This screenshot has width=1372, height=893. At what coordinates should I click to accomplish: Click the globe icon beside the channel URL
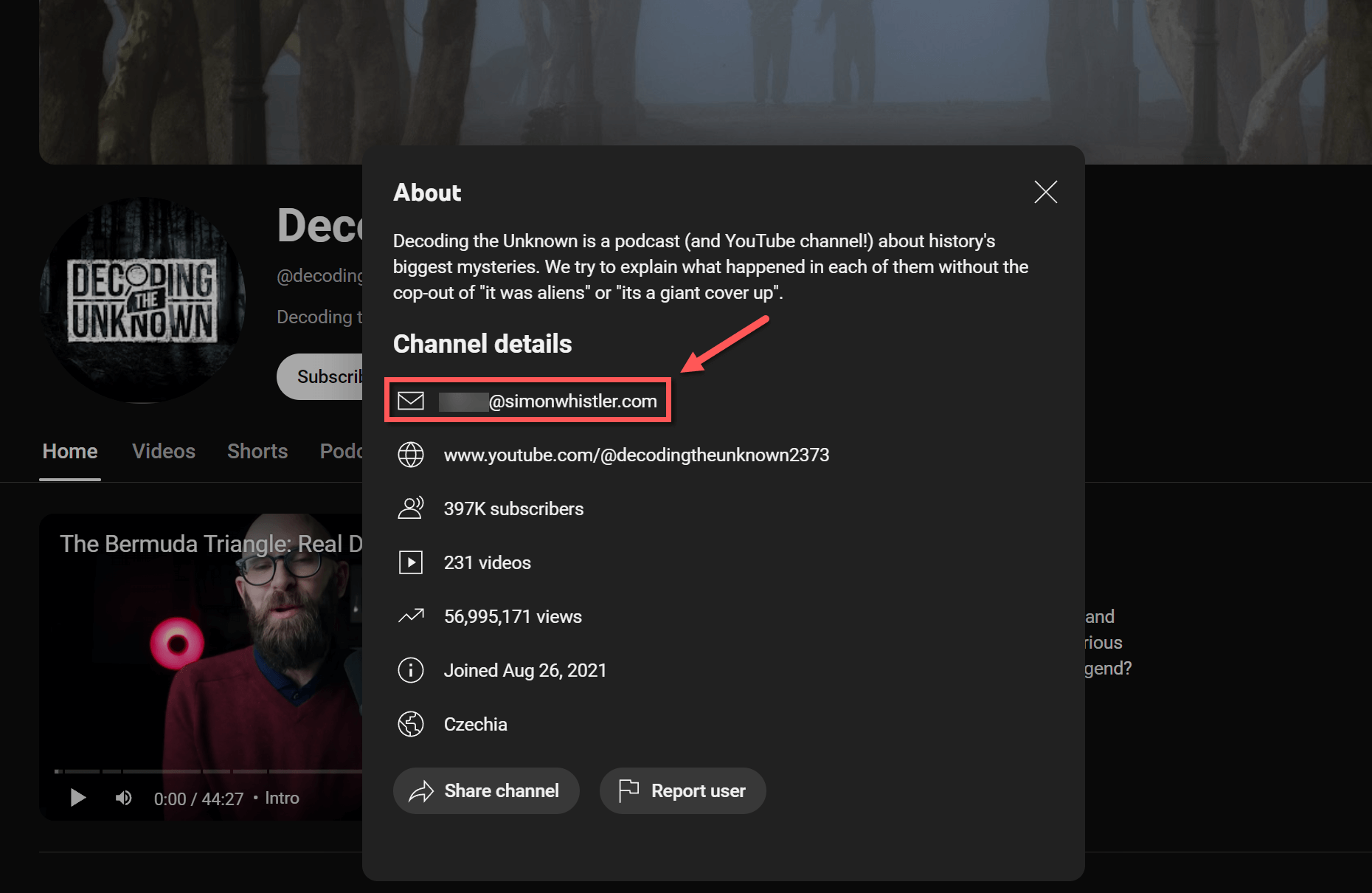click(x=411, y=455)
